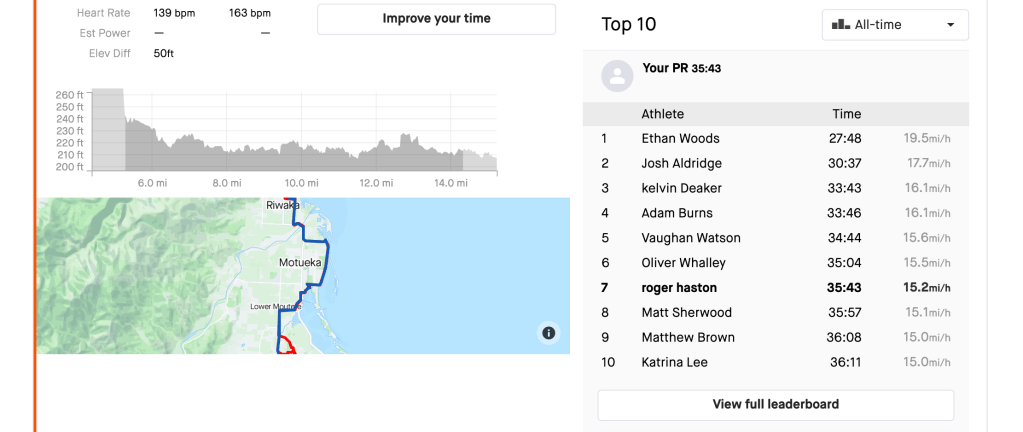Viewport: 1023px width, 432px height.
Task: Click Ethan Woods time 27:48
Action: click(x=844, y=139)
